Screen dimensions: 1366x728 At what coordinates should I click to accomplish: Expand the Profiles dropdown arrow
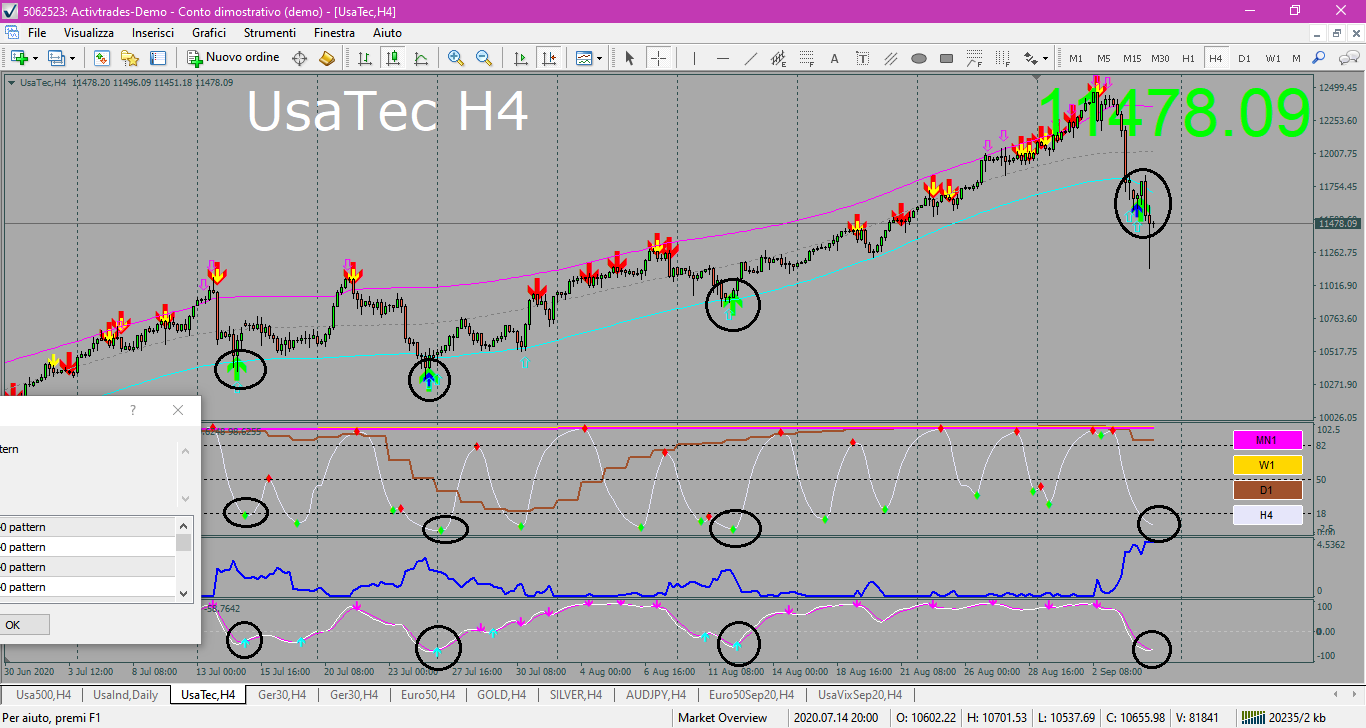point(72,58)
